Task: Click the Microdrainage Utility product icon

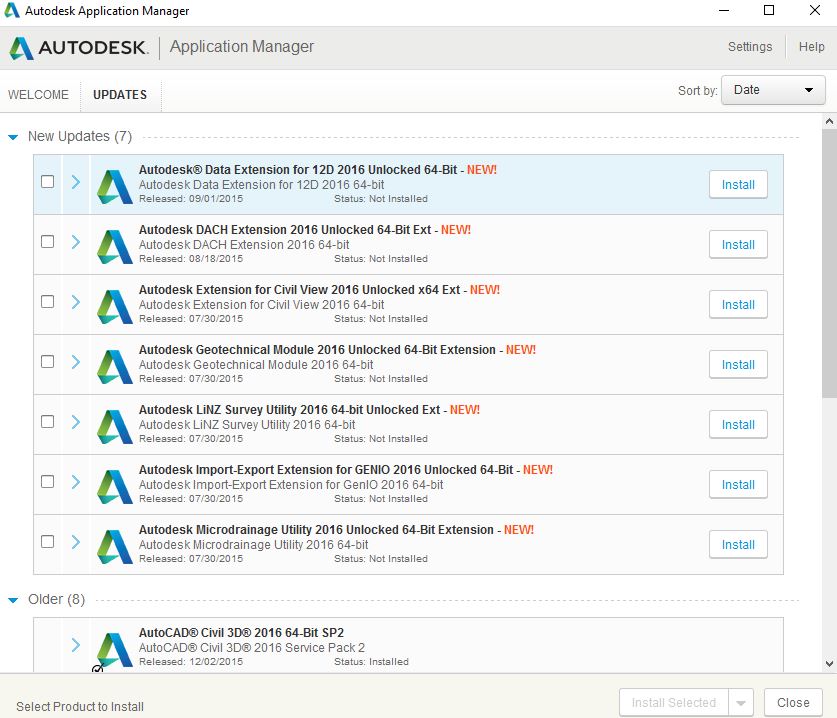Action: (112, 544)
